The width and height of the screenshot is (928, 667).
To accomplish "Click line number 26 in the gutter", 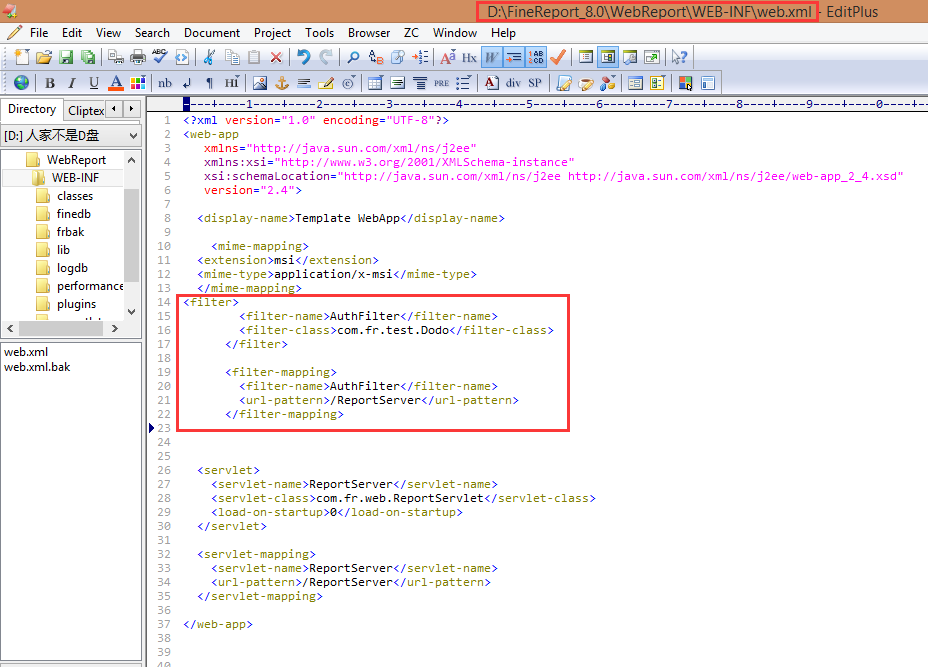I will click(x=164, y=470).
